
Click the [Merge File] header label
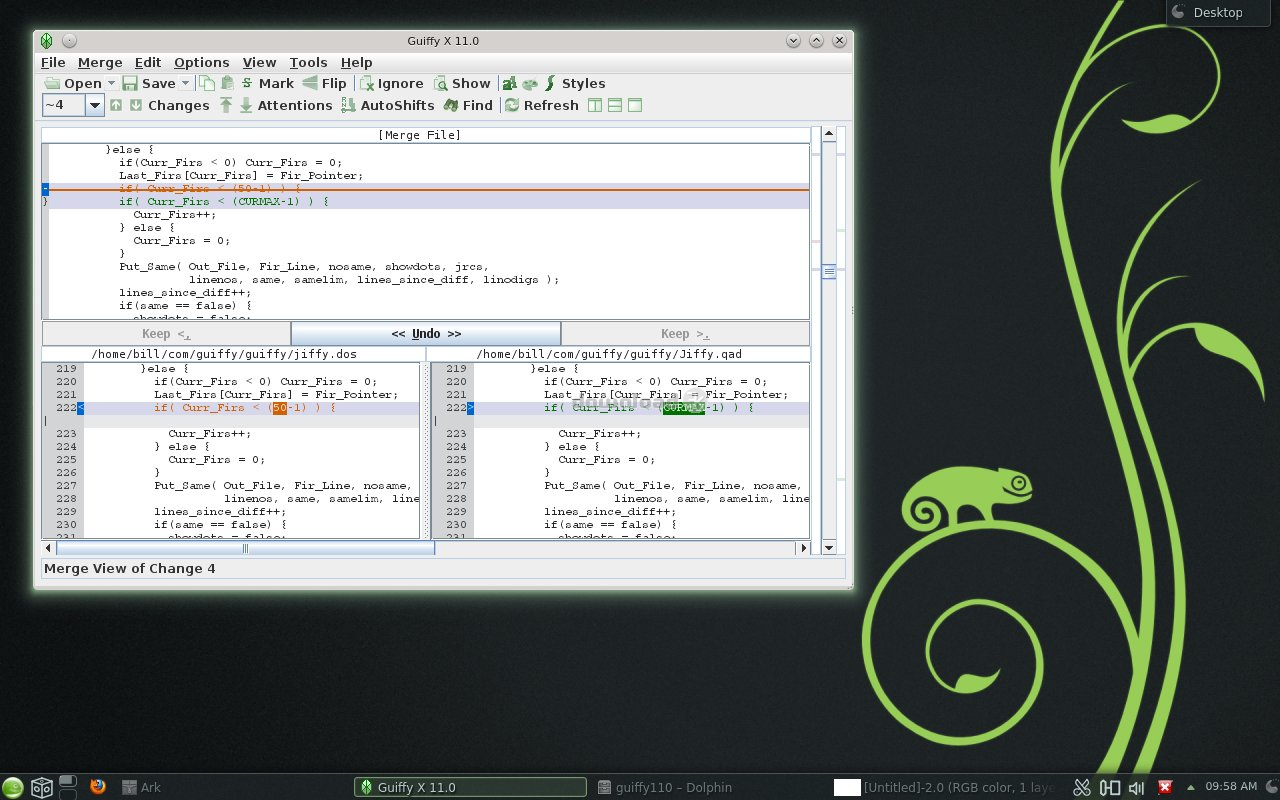(x=420, y=134)
